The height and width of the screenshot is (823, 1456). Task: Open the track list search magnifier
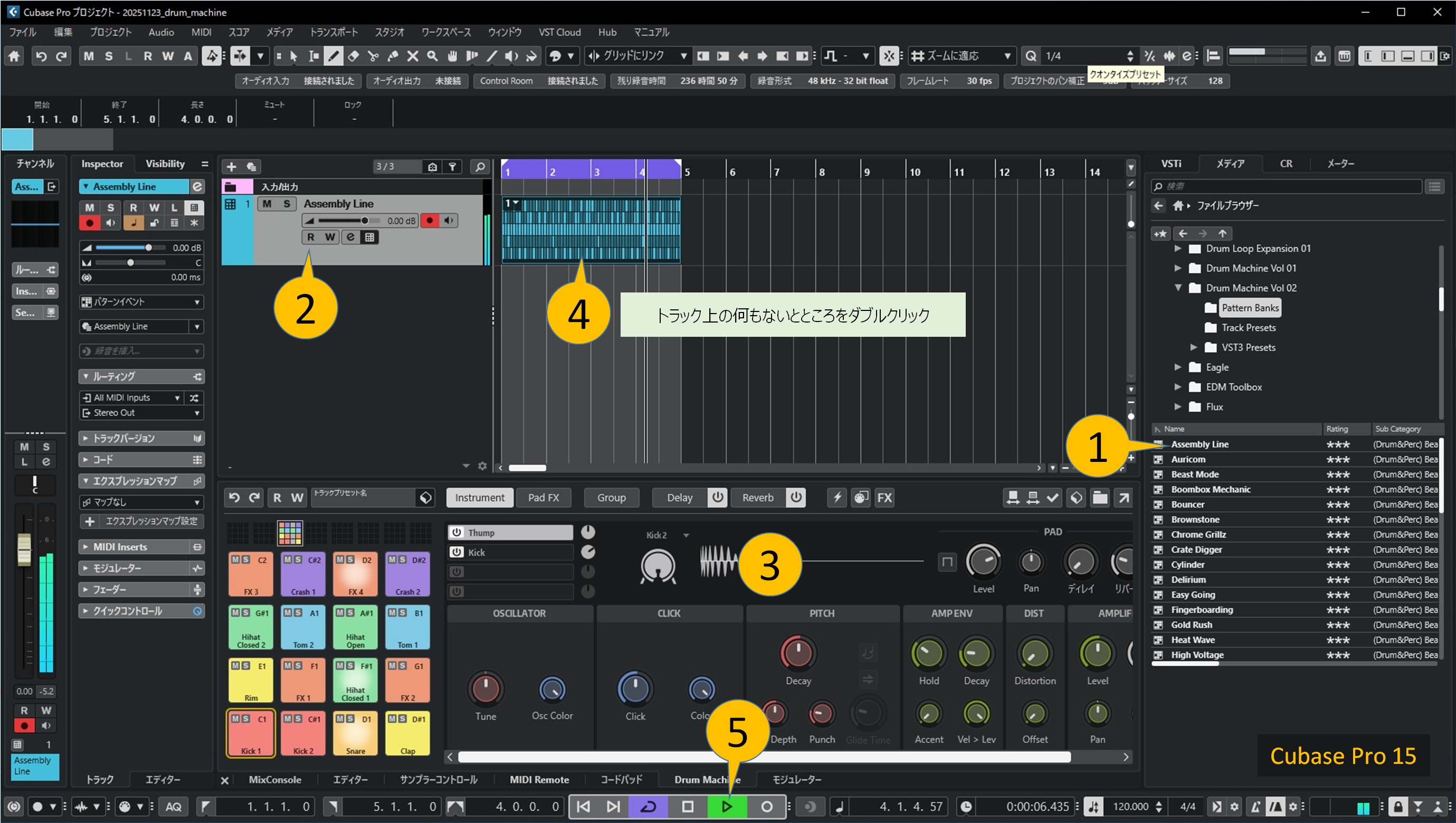[x=480, y=167]
